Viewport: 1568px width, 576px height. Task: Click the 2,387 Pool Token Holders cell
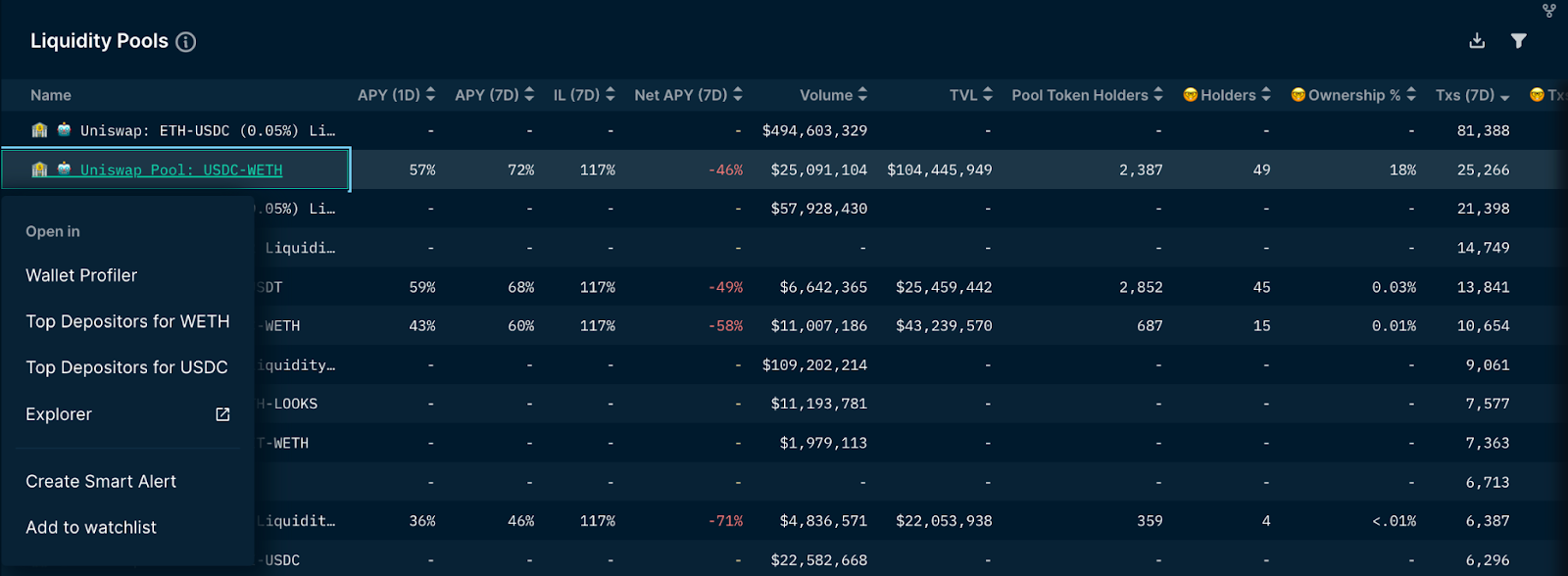coord(1141,169)
